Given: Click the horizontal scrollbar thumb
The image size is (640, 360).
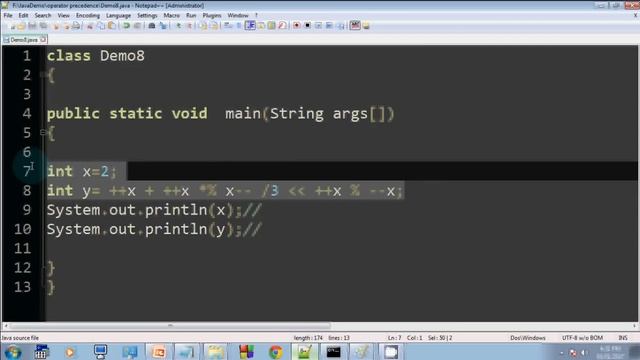Looking at the screenshot, I should 171,326.
